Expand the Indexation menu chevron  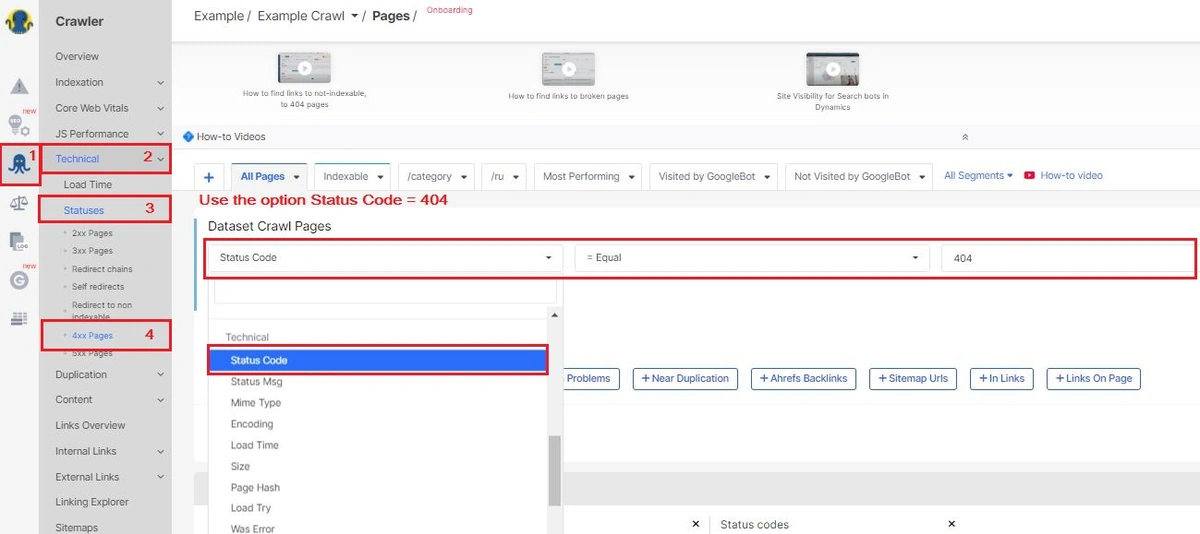point(161,83)
